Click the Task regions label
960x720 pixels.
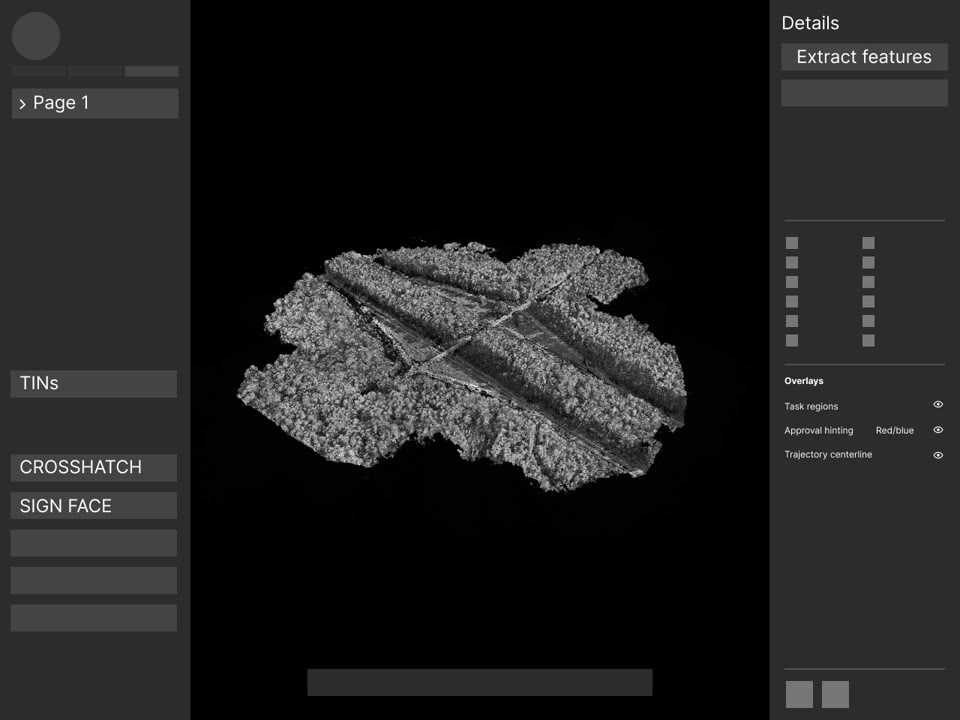pos(811,407)
